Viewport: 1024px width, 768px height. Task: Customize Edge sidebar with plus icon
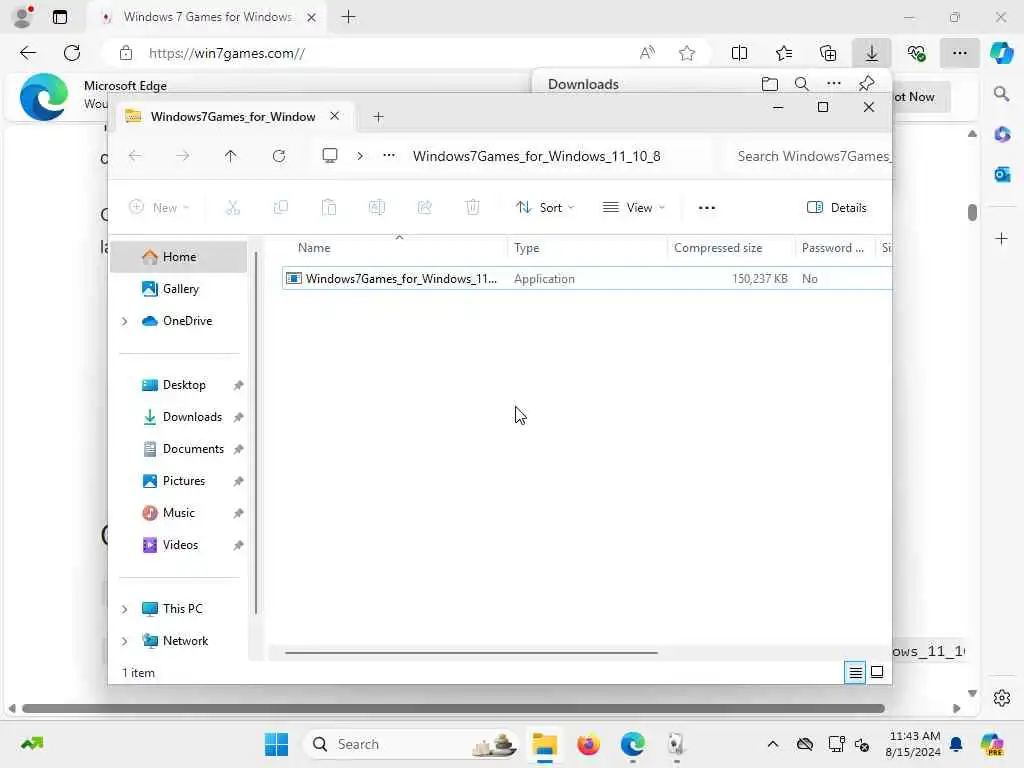[x=1002, y=238]
